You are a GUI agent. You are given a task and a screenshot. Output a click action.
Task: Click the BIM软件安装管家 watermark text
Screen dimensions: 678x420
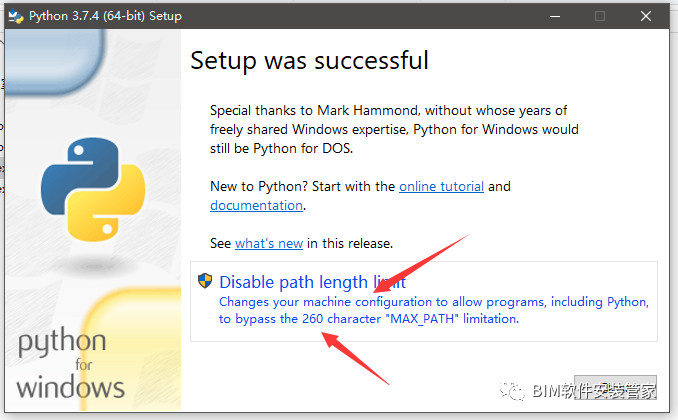594,391
